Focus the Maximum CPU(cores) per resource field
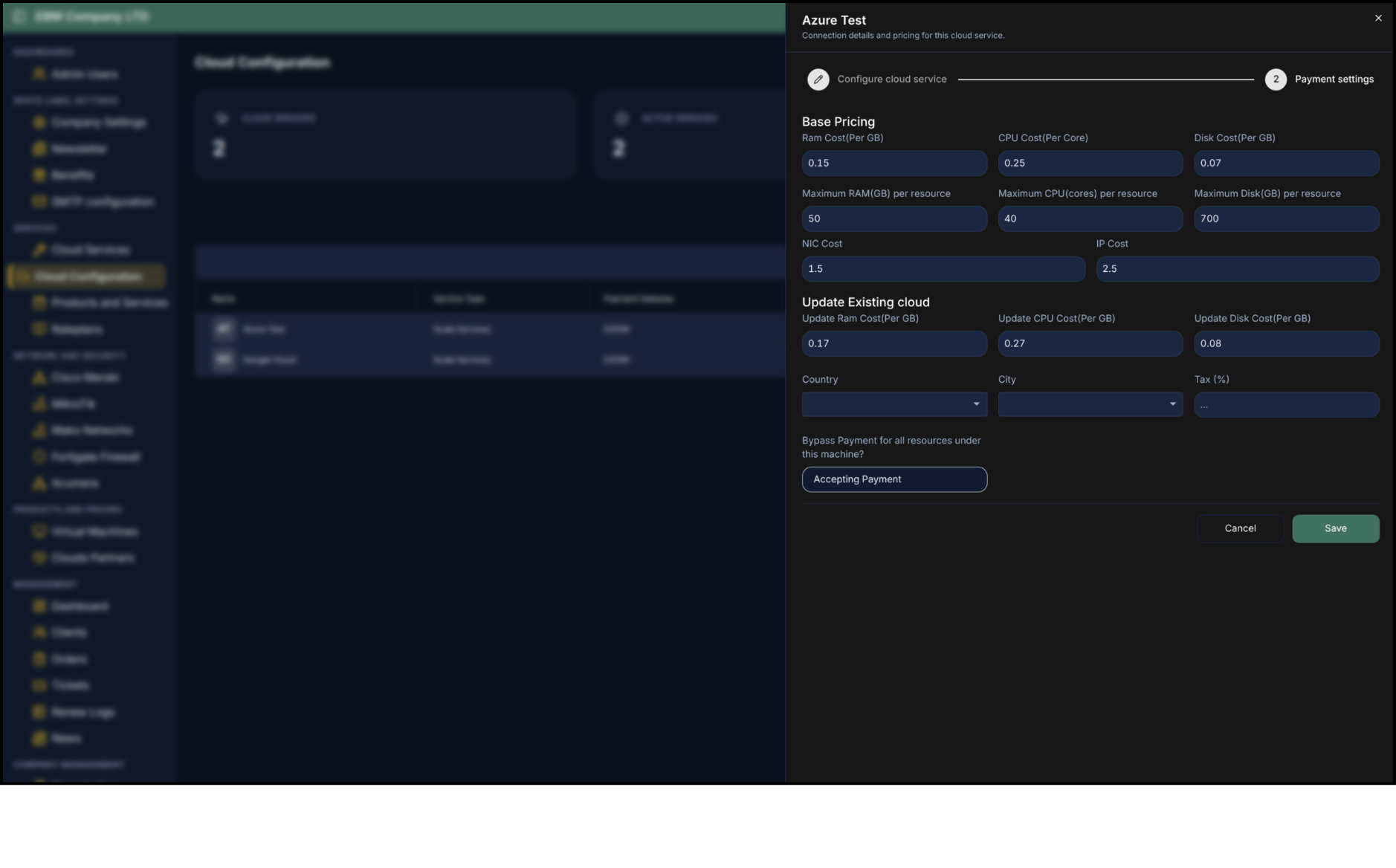This screenshot has width=1396, height=868. click(x=1090, y=219)
